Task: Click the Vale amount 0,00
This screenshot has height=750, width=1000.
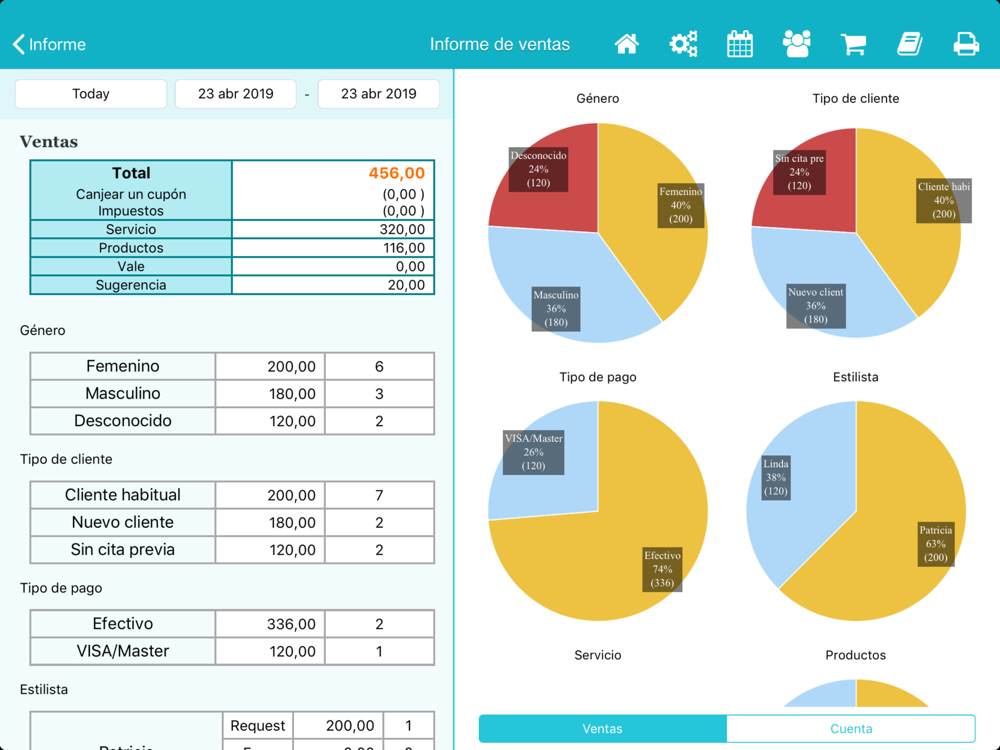Action: [x=410, y=267]
